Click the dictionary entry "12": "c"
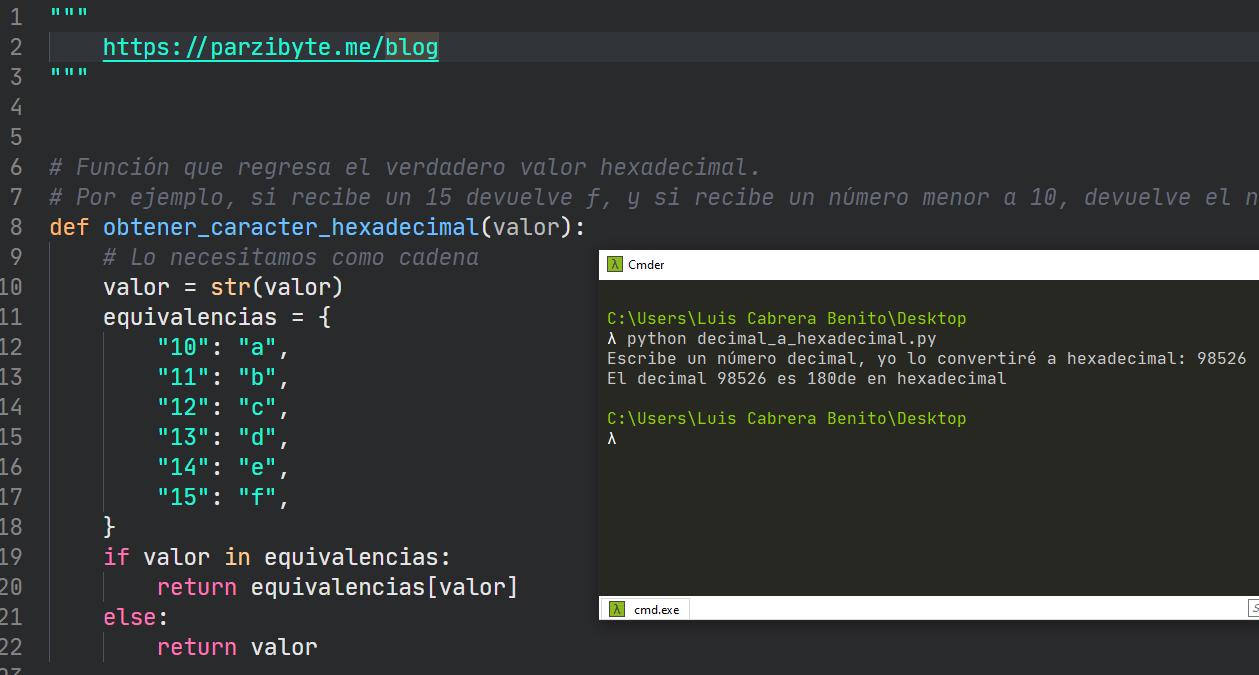The height and width of the screenshot is (675, 1259). 223,407
